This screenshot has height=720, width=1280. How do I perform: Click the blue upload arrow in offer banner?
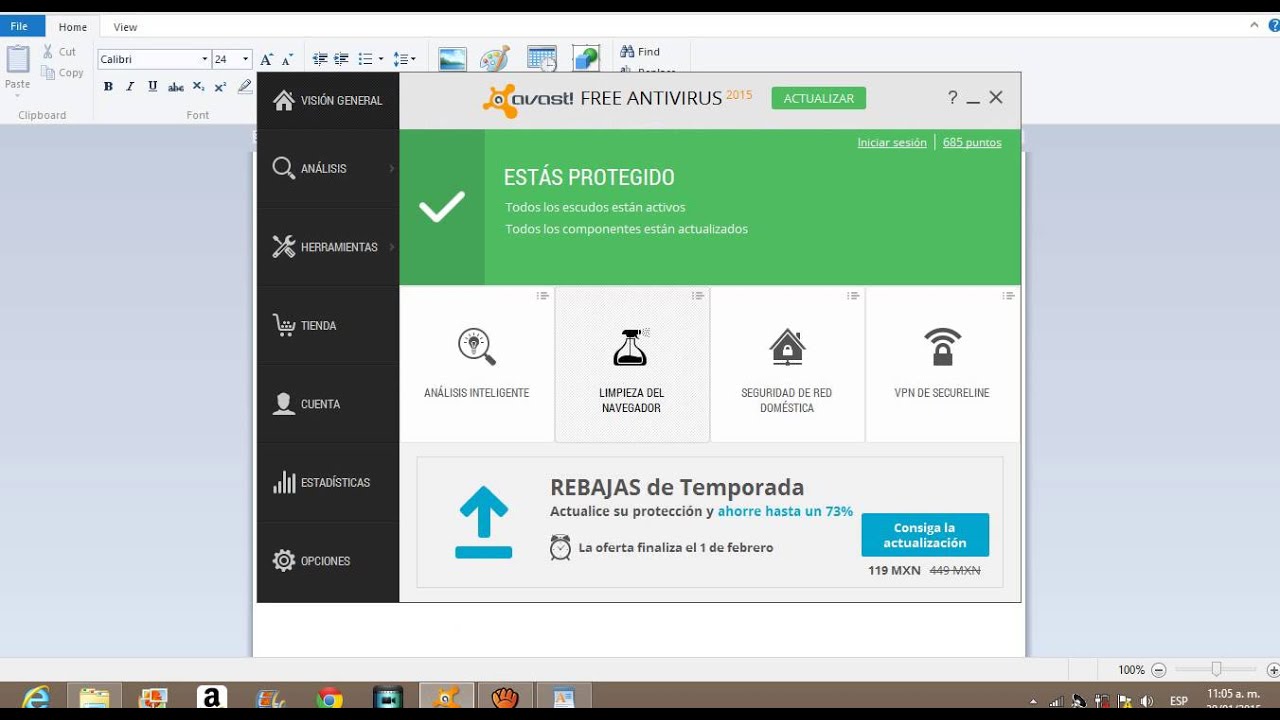tap(484, 522)
